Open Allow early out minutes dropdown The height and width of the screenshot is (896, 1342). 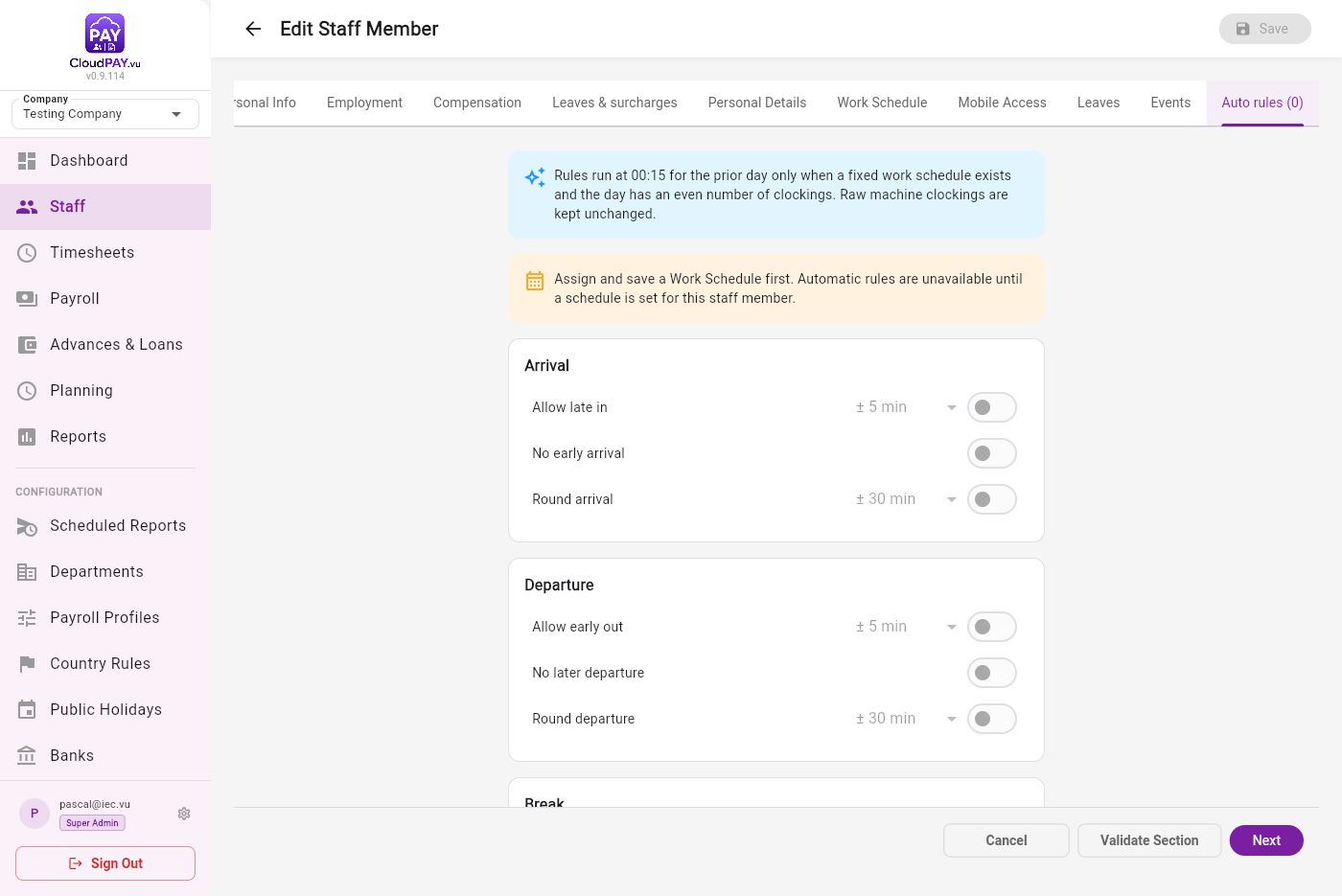click(906, 627)
